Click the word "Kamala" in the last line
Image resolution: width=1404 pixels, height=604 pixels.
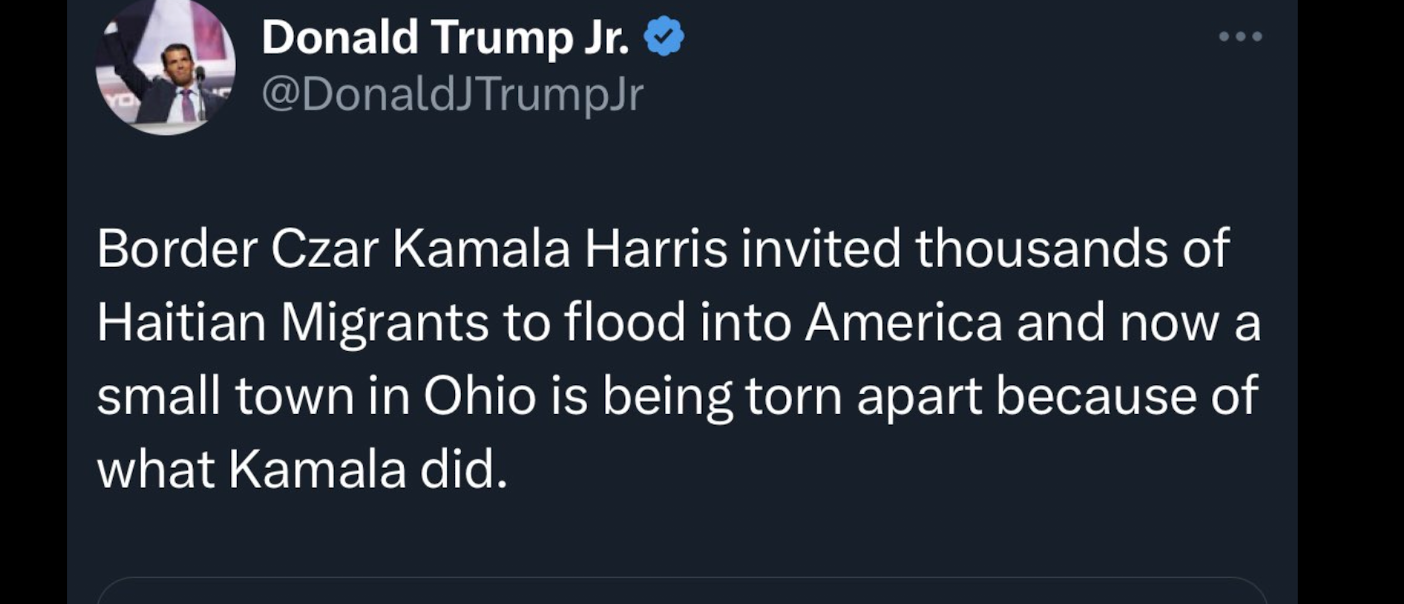pyautogui.click(x=317, y=470)
